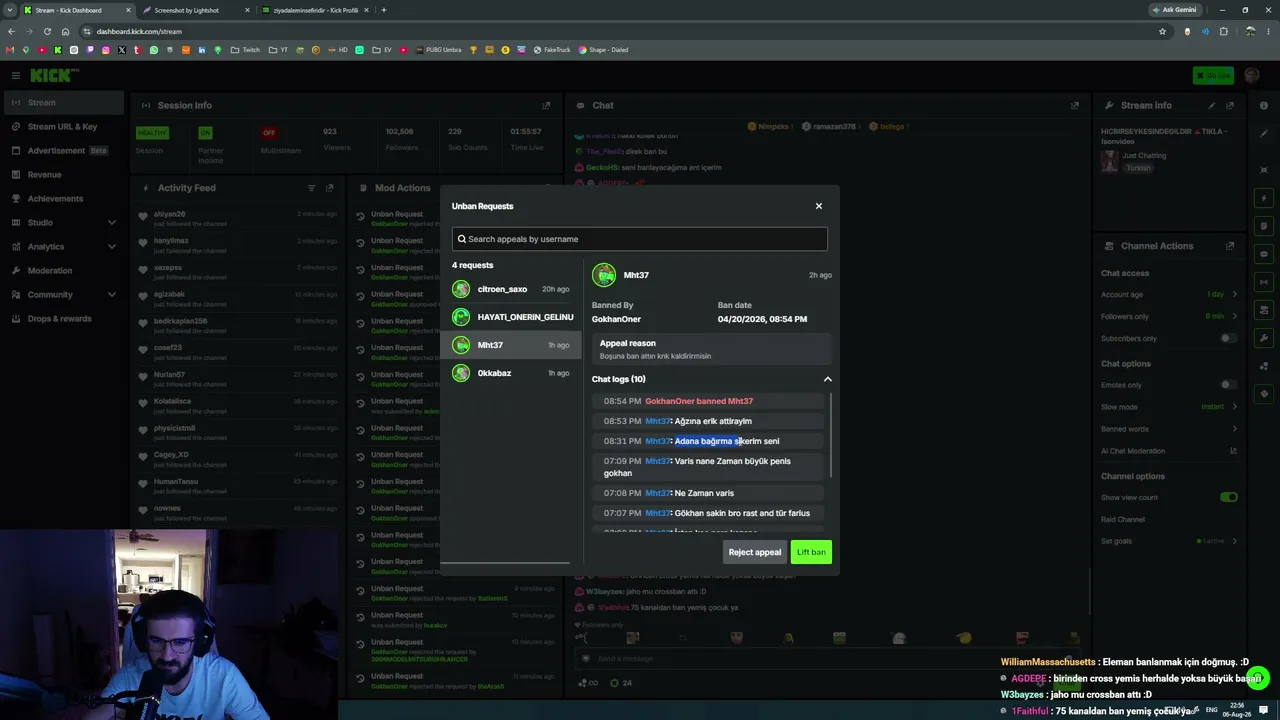
Task: Pop out the Chat panel
Action: click(1075, 105)
